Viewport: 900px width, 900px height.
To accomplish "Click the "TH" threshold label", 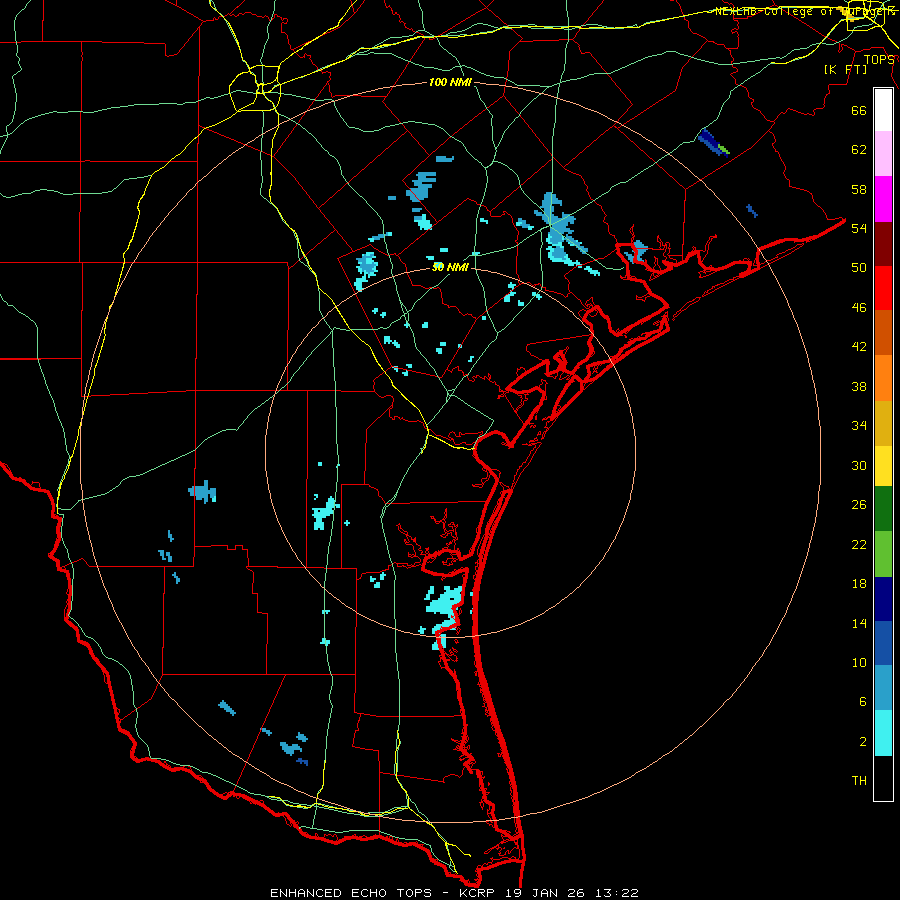I will 859,780.
